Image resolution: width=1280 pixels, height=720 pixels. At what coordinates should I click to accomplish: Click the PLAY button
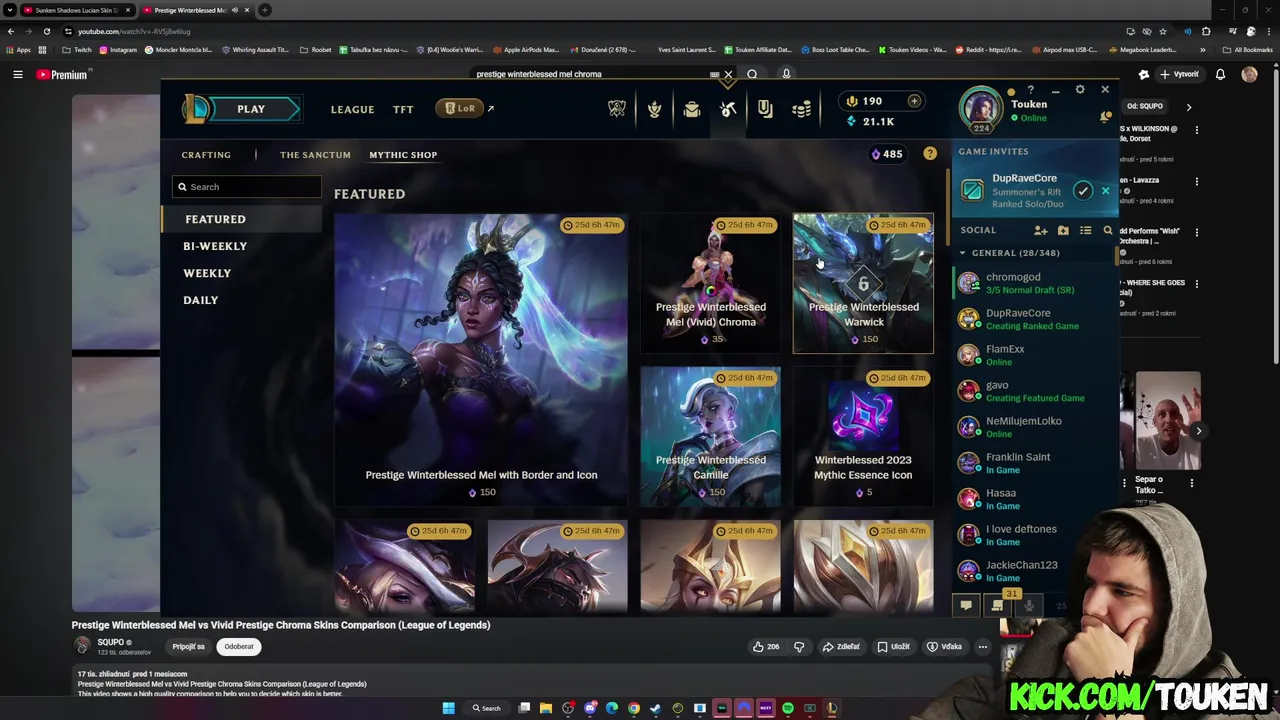coord(251,109)
